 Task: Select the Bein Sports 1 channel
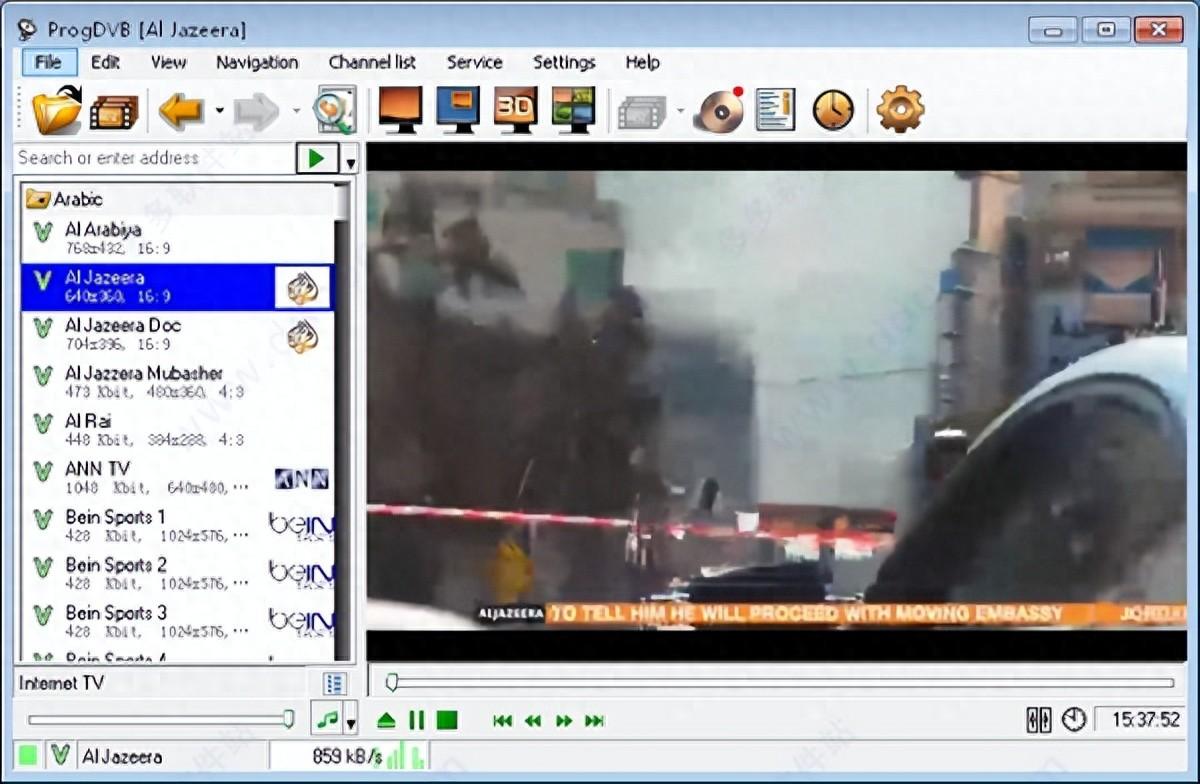pyautogui.click(x=178, y=526)
